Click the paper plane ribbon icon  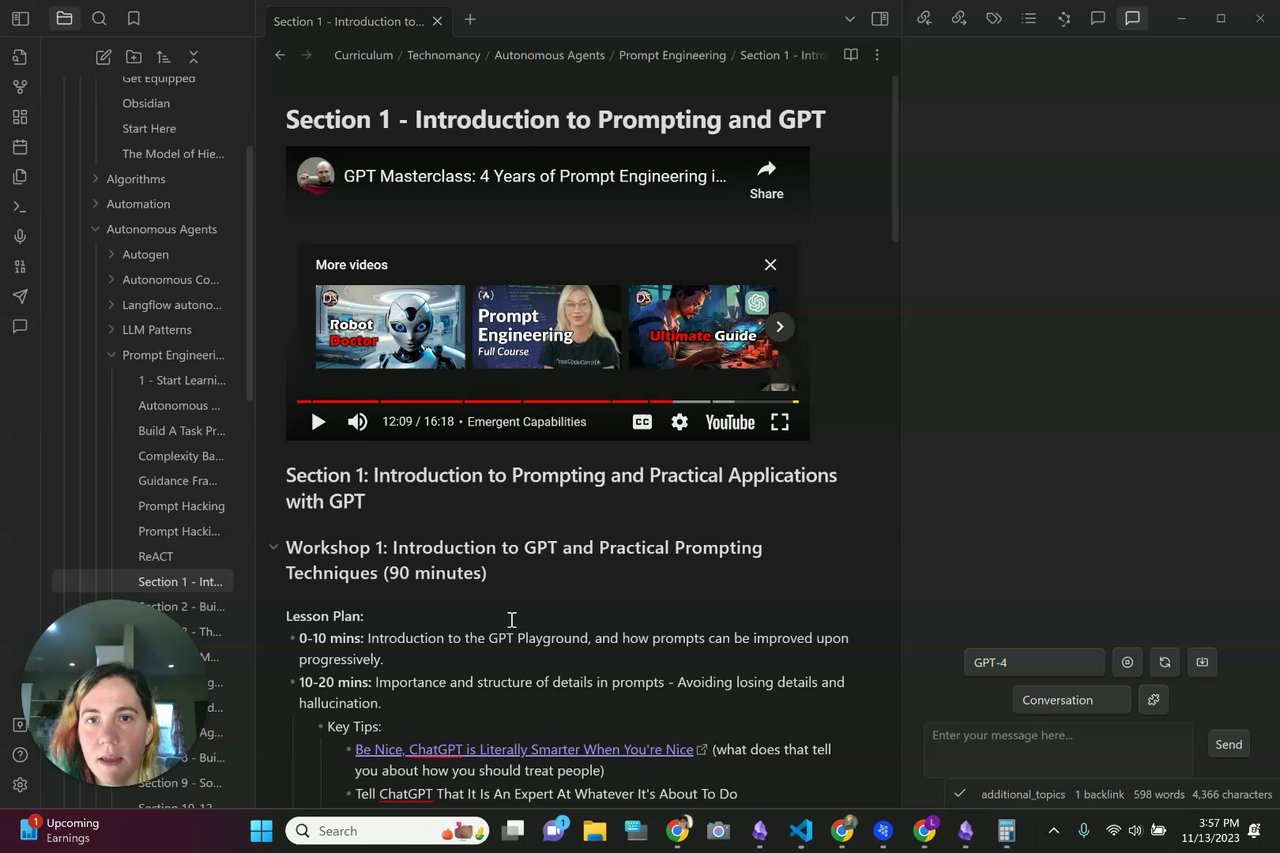[x=20, y=297]
